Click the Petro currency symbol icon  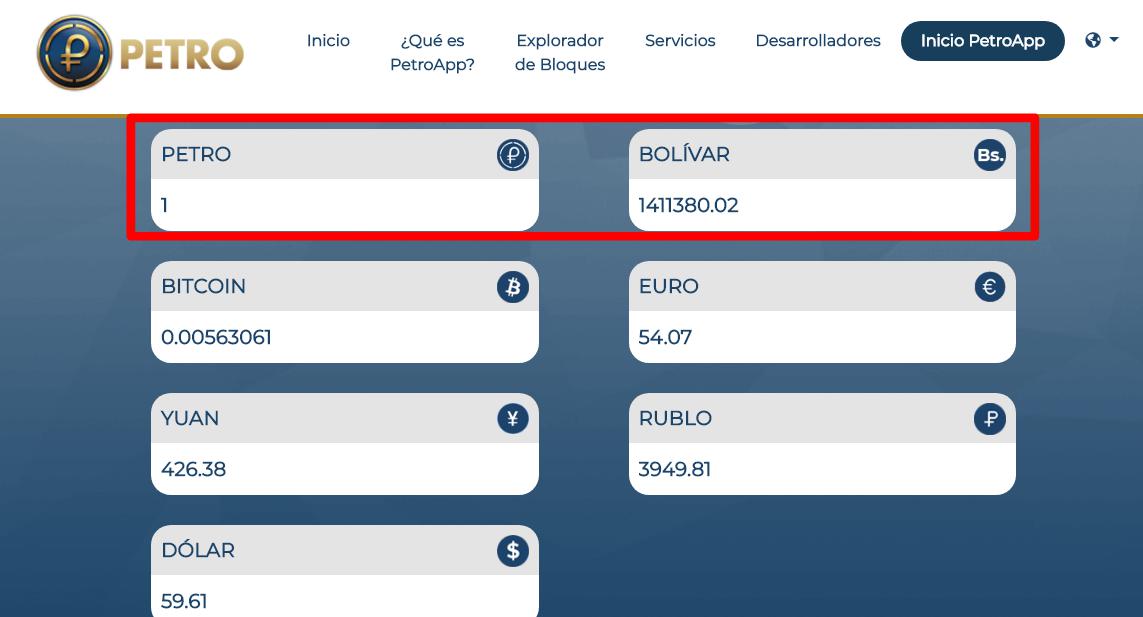(x=512, y=155)
